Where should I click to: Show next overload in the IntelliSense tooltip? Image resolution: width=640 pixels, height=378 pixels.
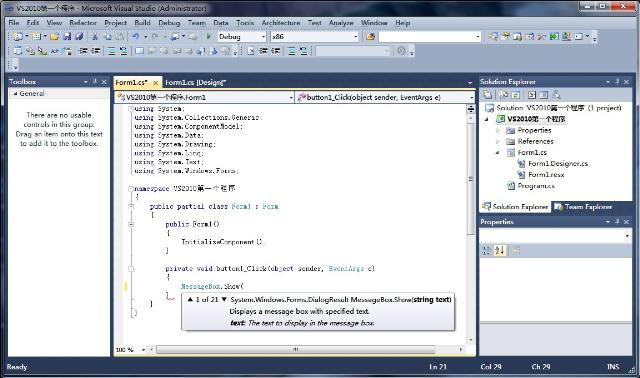[224, 300]
